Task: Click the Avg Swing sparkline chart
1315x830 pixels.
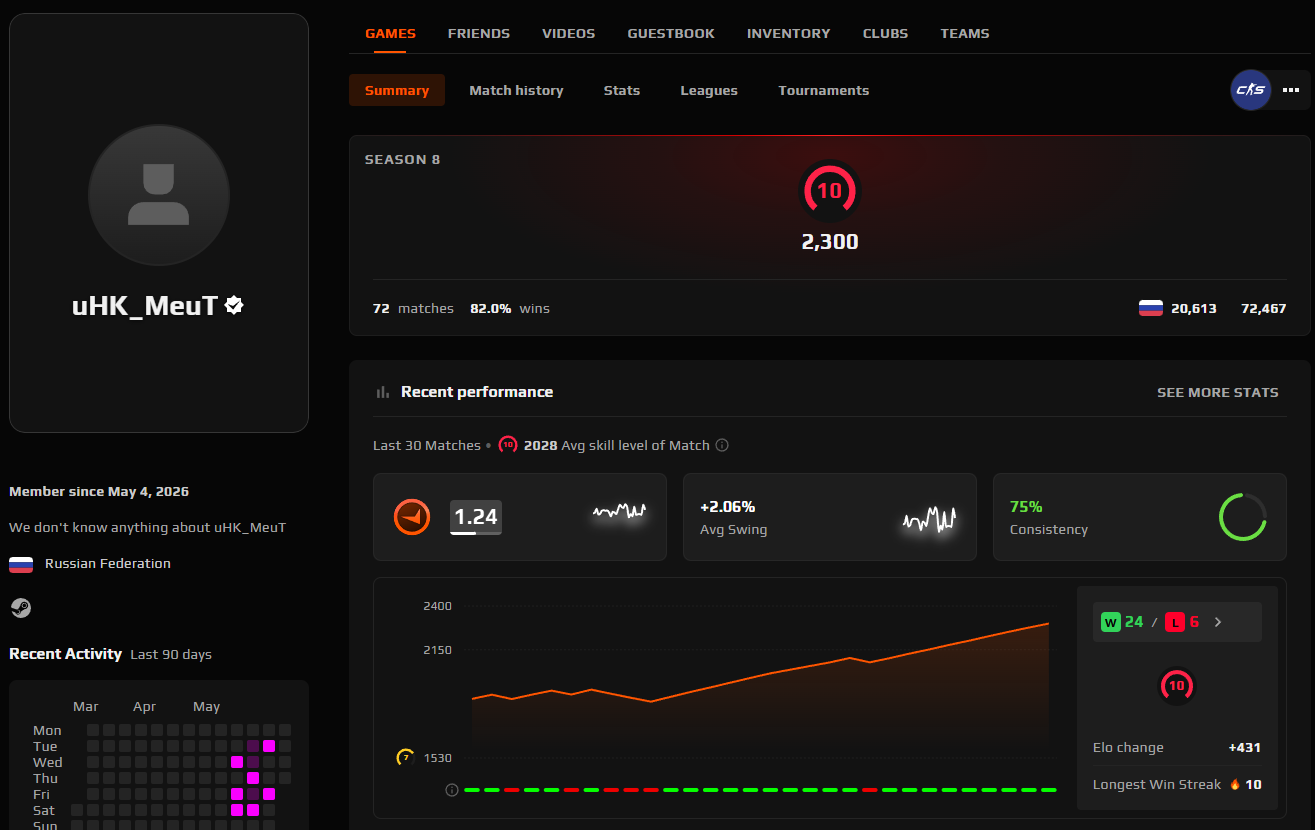Action: (x=929, y=519)
